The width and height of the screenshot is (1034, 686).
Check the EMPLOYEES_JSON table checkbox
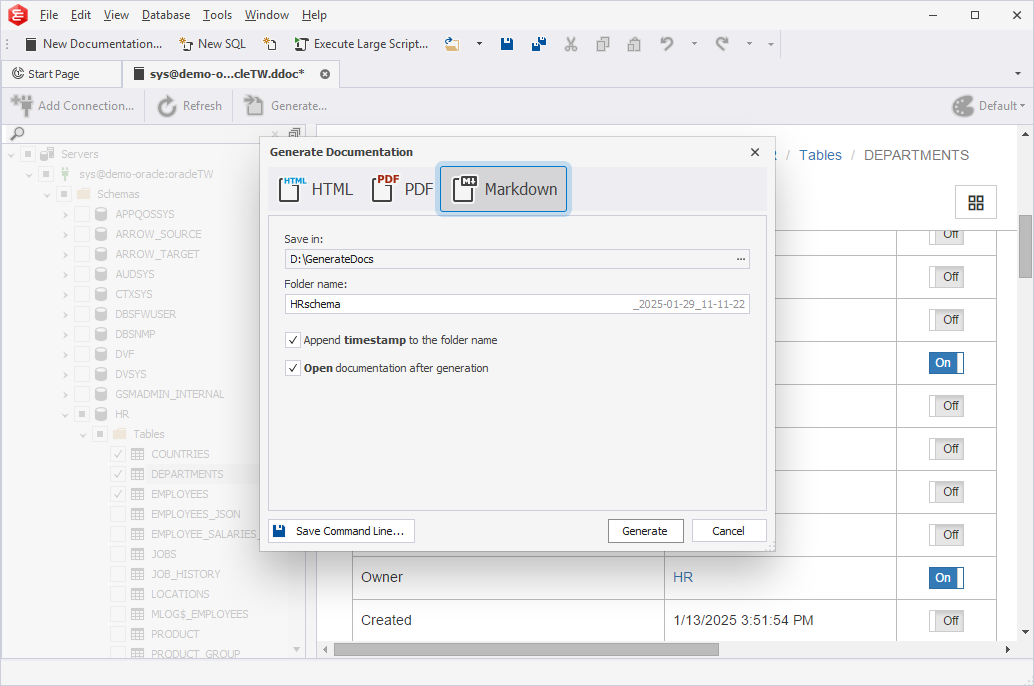118,514
